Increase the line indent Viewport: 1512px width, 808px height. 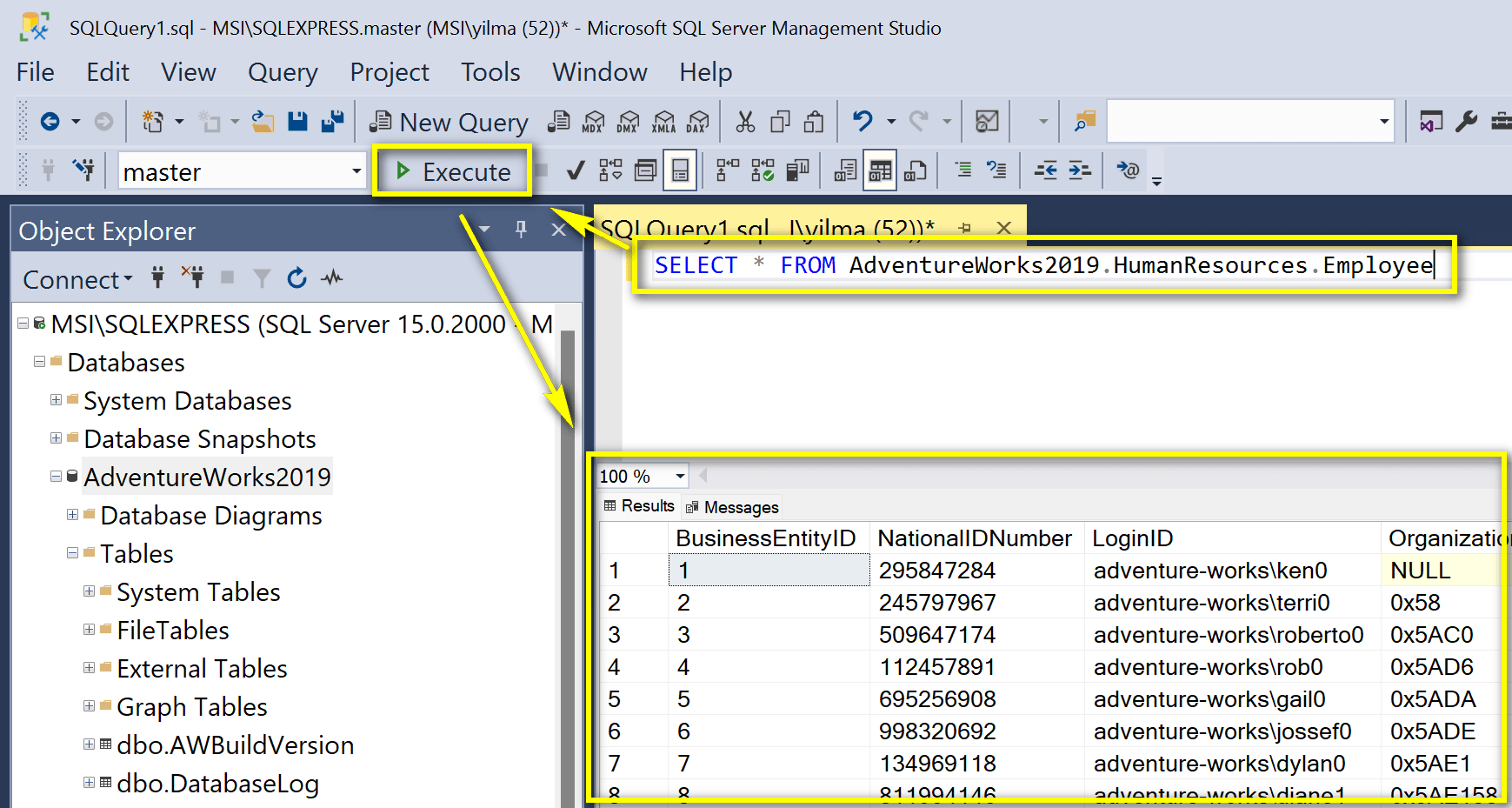(1080, 170)
